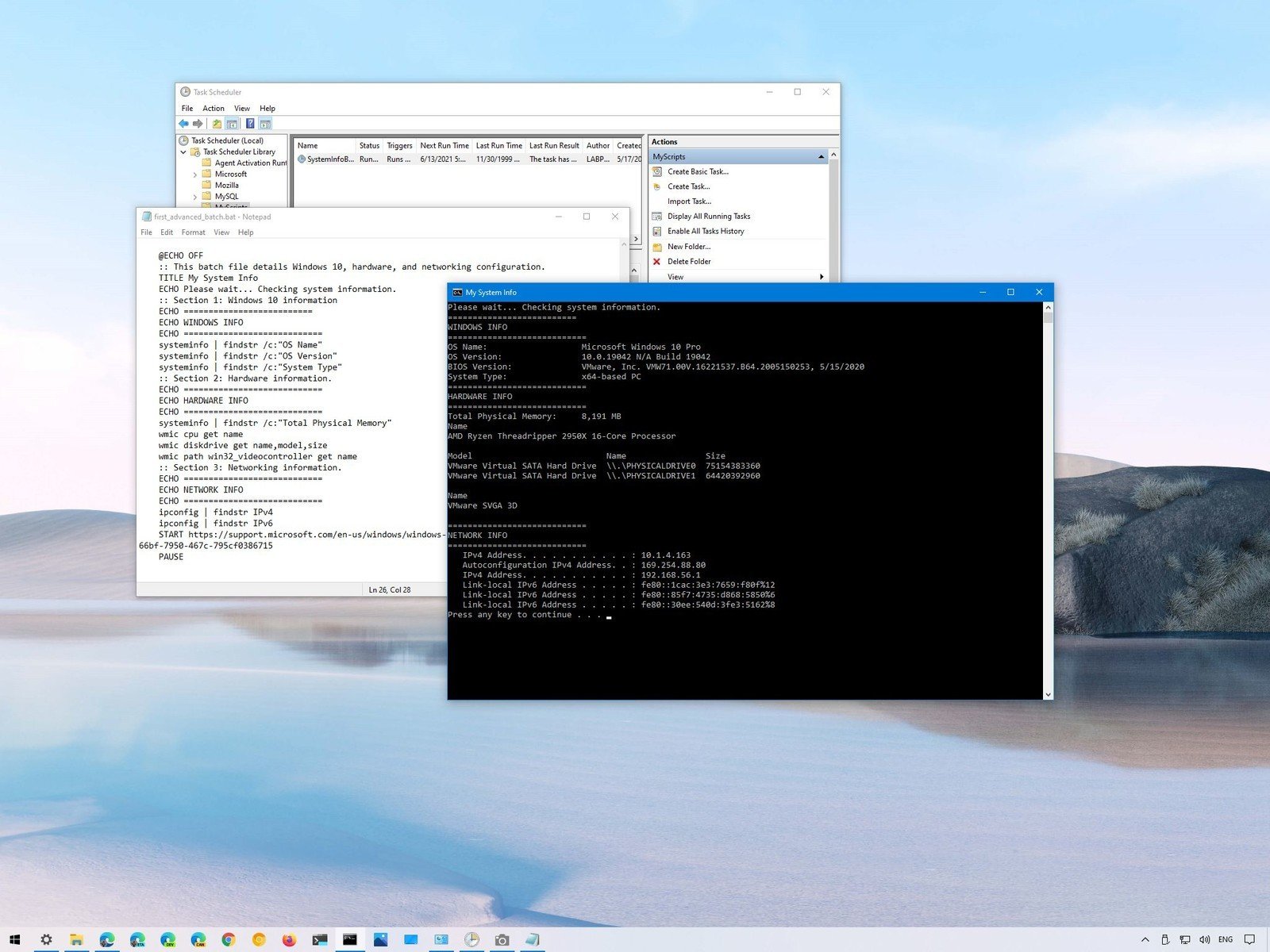Select the Mozilla folder in the tree

tap(227, 185)
